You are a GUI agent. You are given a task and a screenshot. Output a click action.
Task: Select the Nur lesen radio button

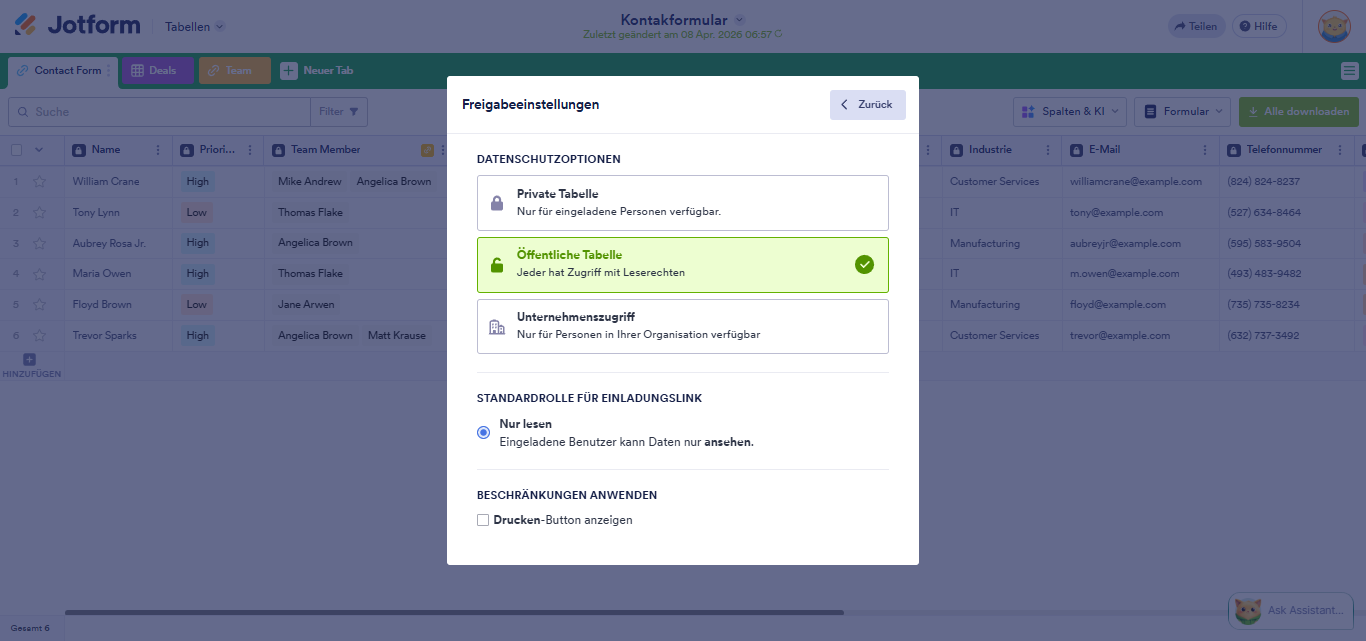(x=483, y=431)
